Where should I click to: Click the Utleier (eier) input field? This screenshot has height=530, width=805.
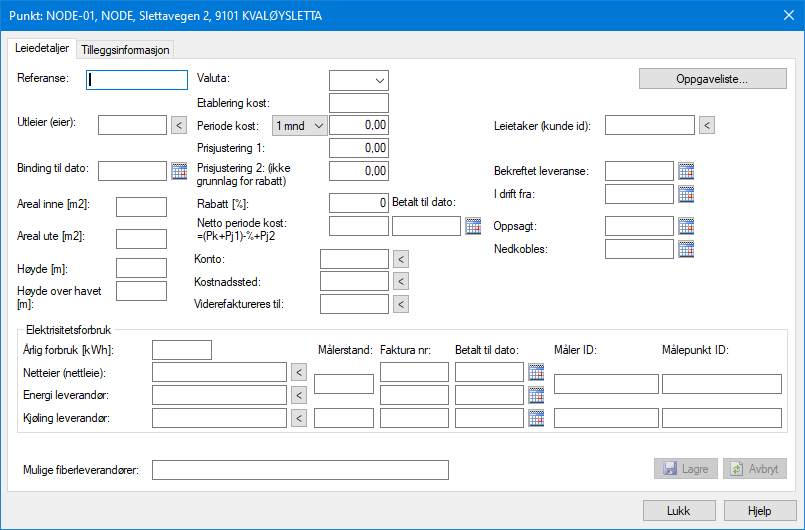click(132, 125)
